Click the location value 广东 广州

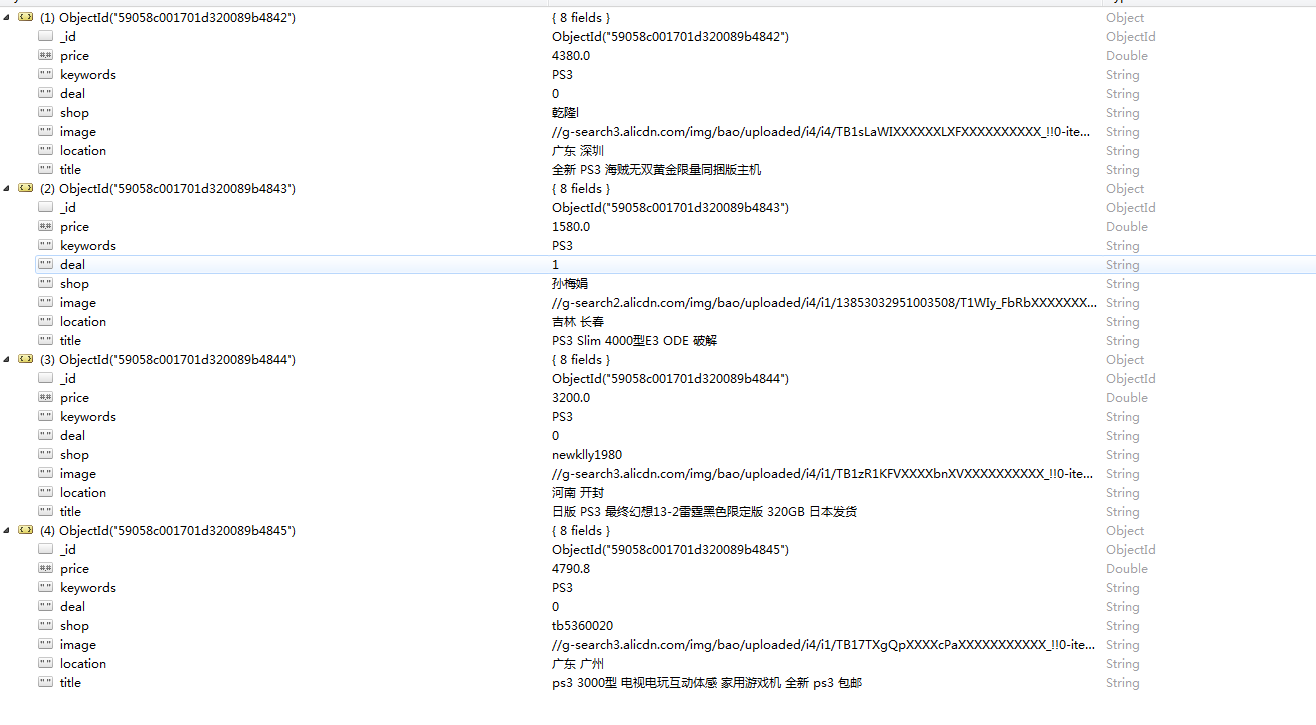pyautogui.click(x=578, y=664)
